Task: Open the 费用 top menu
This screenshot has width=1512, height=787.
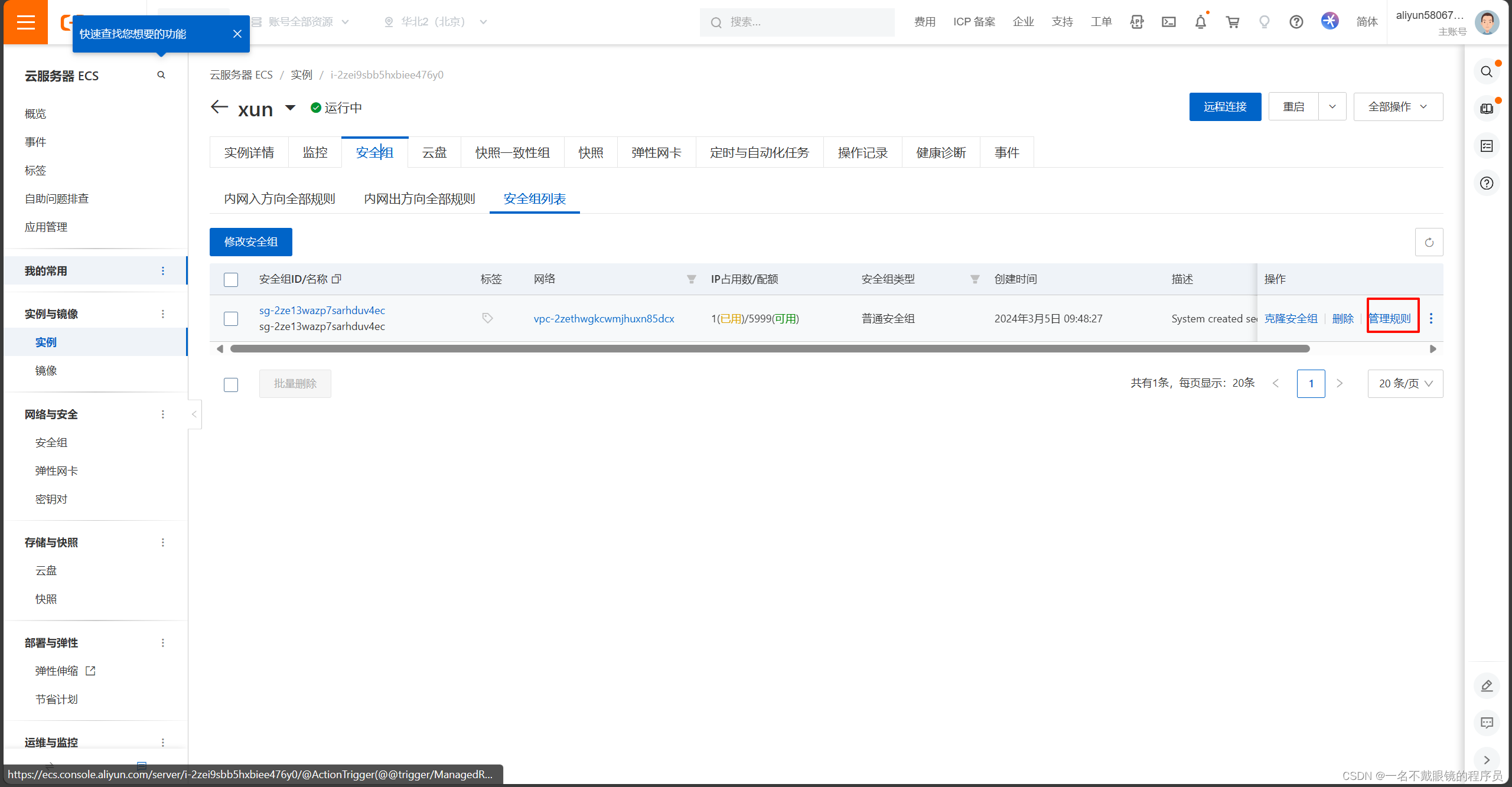Action: (925, 22)
